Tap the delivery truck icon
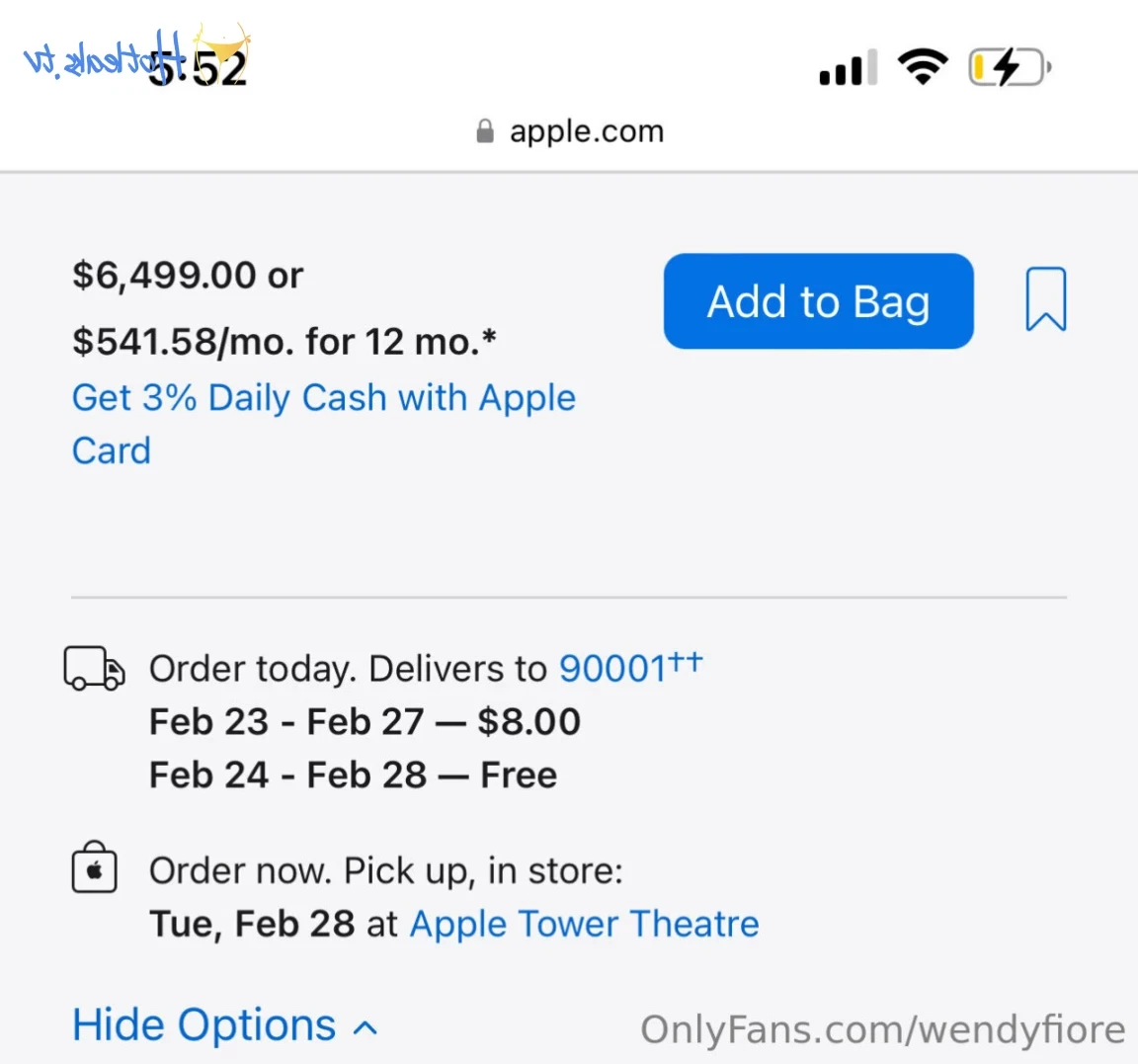This screenshot has width=1138, height=1064. pyautogui.click(x=95, y=668)
